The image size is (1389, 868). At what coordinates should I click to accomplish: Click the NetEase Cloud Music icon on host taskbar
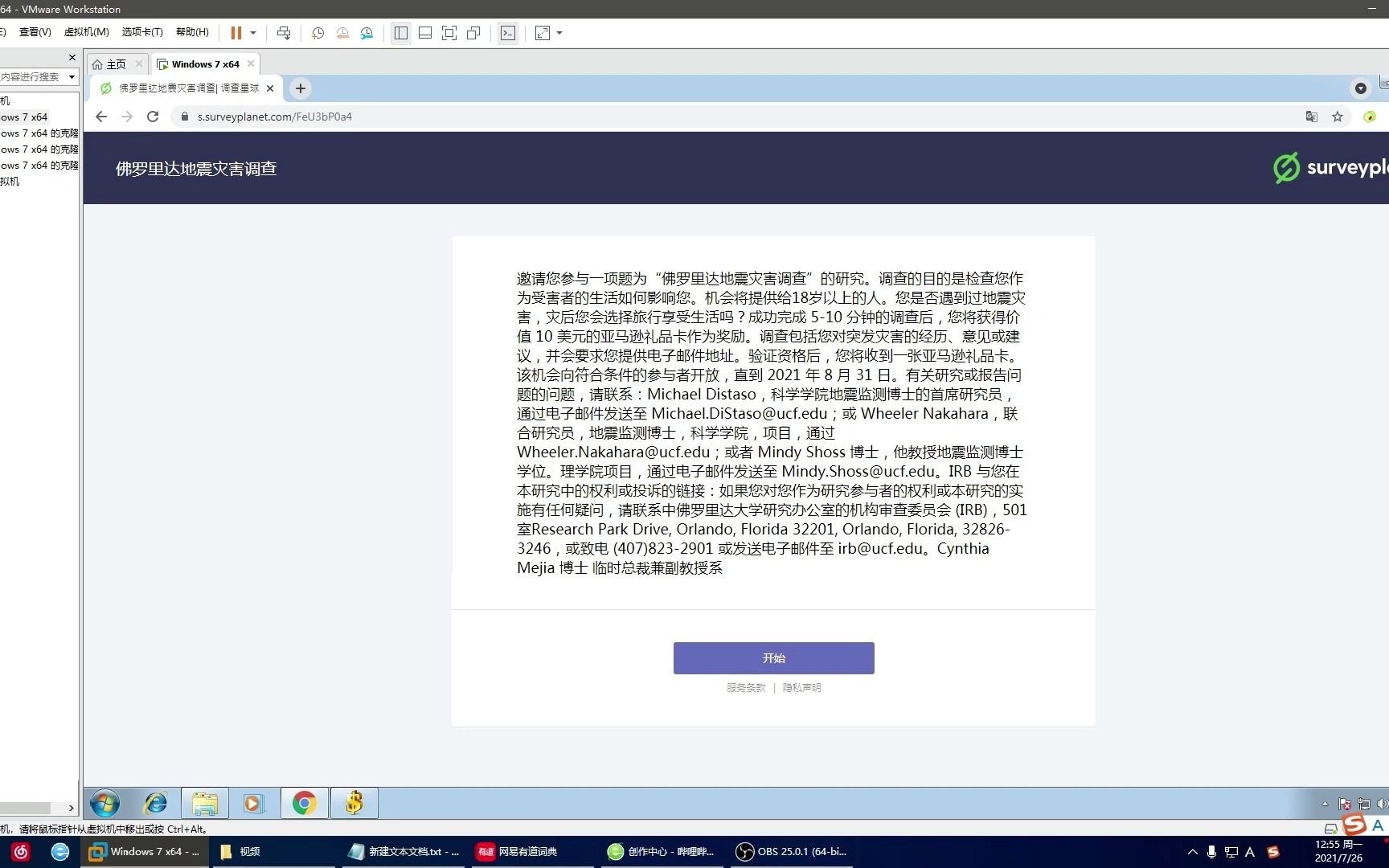[x=21, y=852]
